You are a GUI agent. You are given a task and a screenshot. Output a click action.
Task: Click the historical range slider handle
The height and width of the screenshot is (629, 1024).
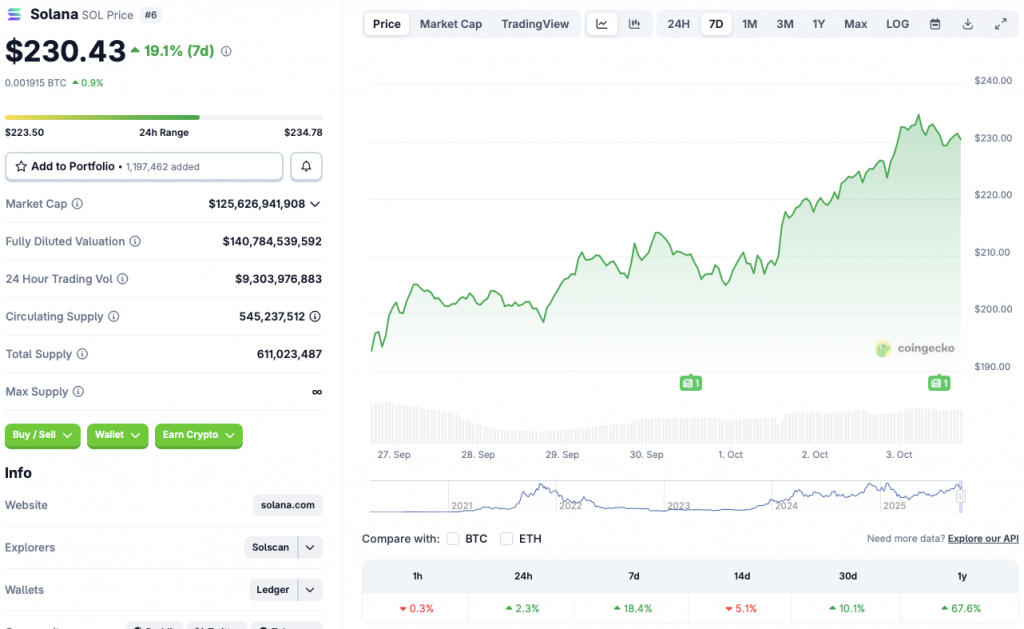tap(961, 494)
